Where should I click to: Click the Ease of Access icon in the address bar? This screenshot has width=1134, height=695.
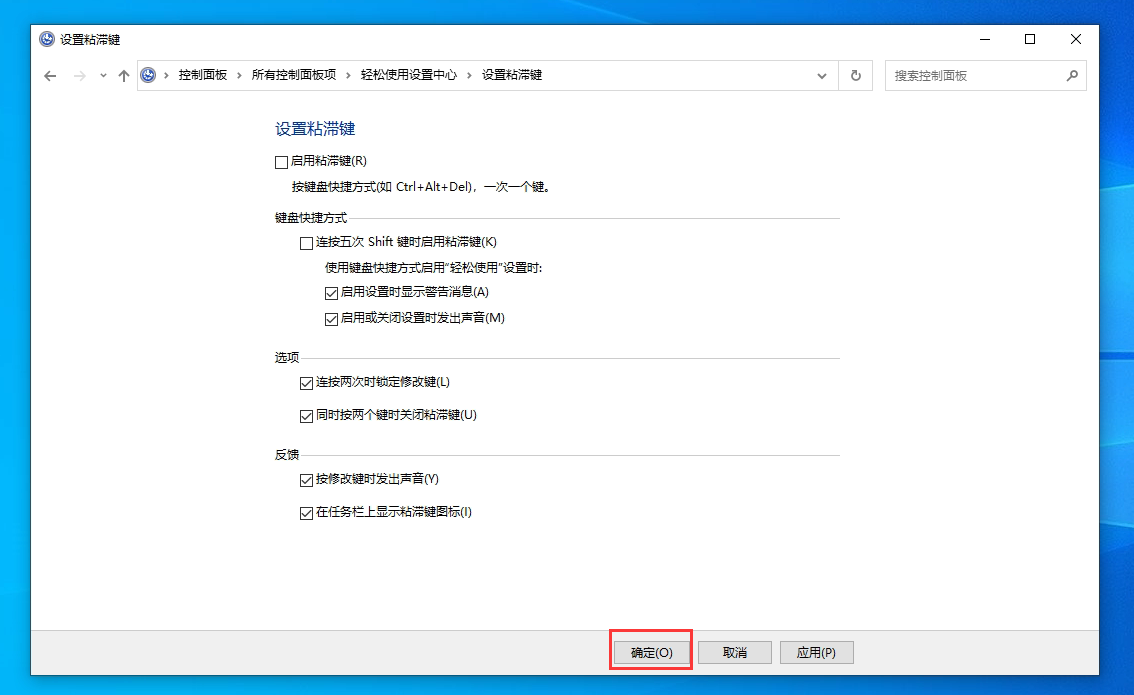[x=148, y=75]
